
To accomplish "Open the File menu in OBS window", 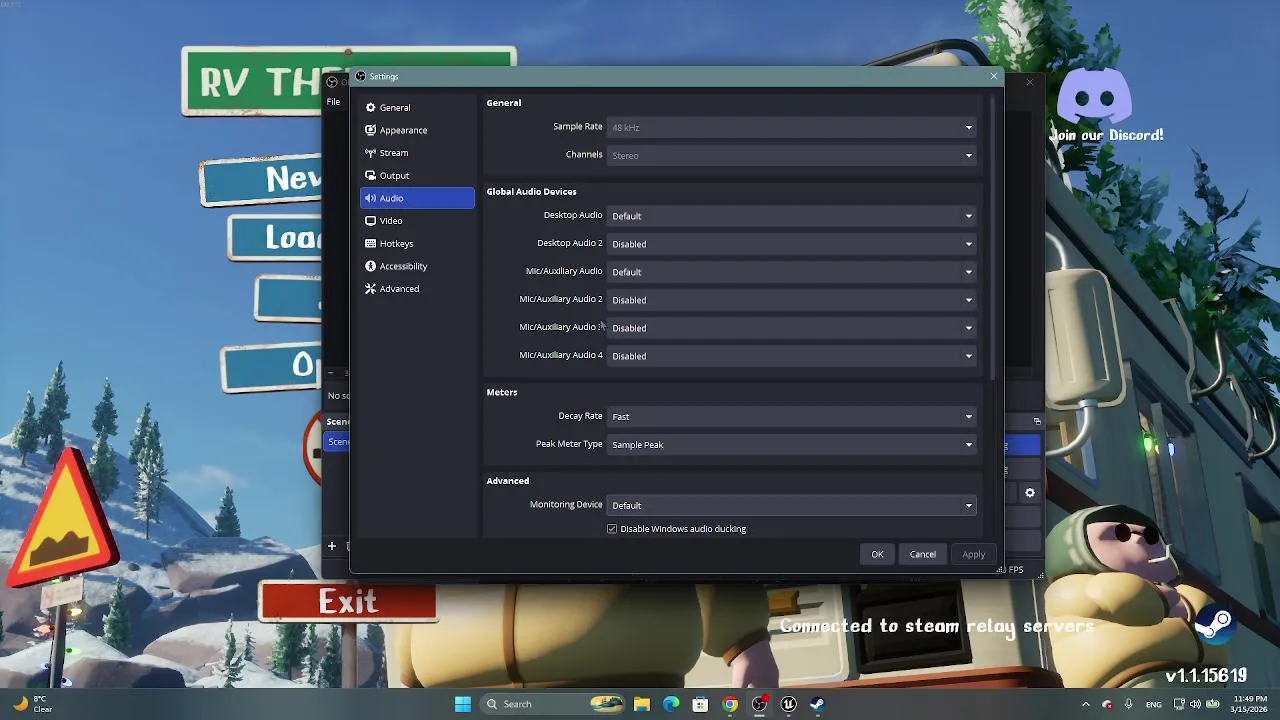I will (x=333, y=101).
